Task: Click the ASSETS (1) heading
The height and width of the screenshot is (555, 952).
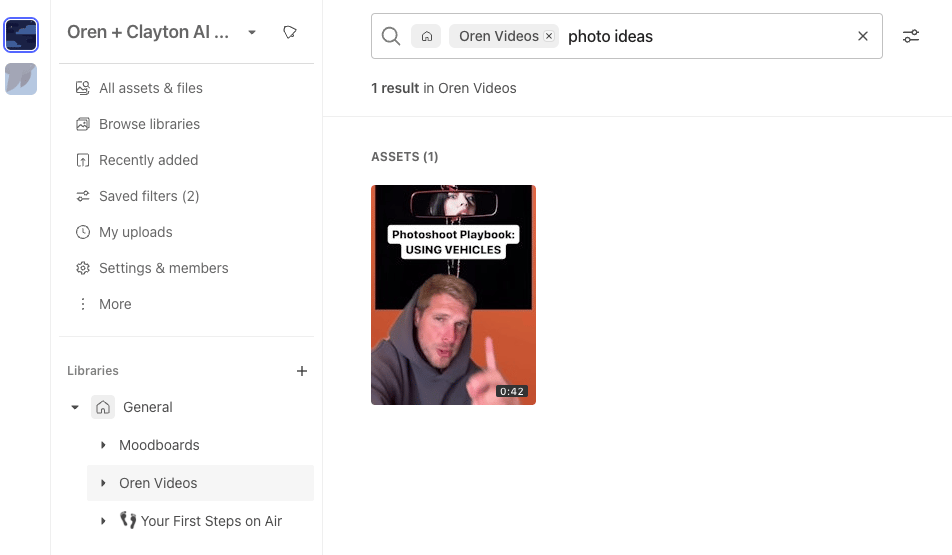Action: tap(405, 157)
